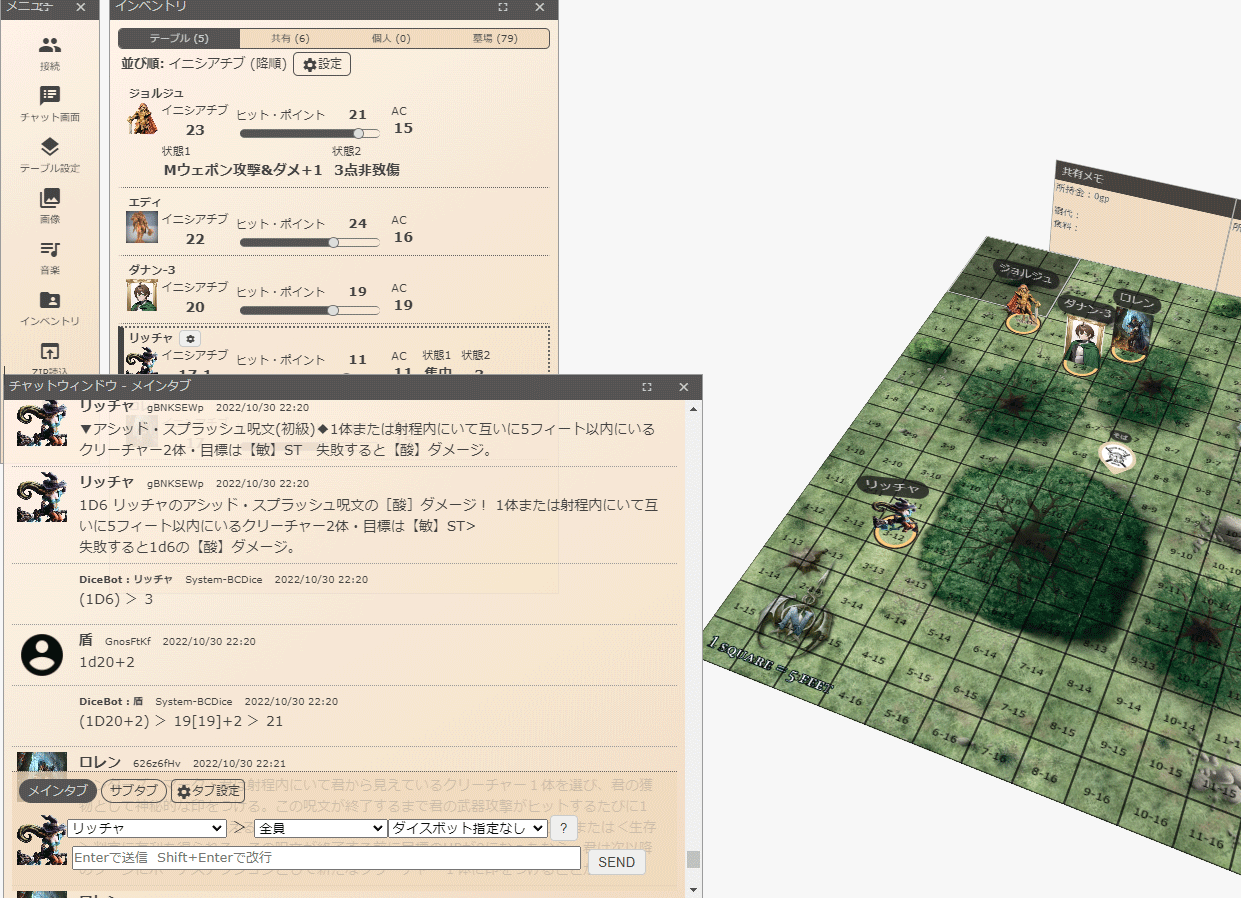Open テーブル設定 layers icon

coord(50,147)
